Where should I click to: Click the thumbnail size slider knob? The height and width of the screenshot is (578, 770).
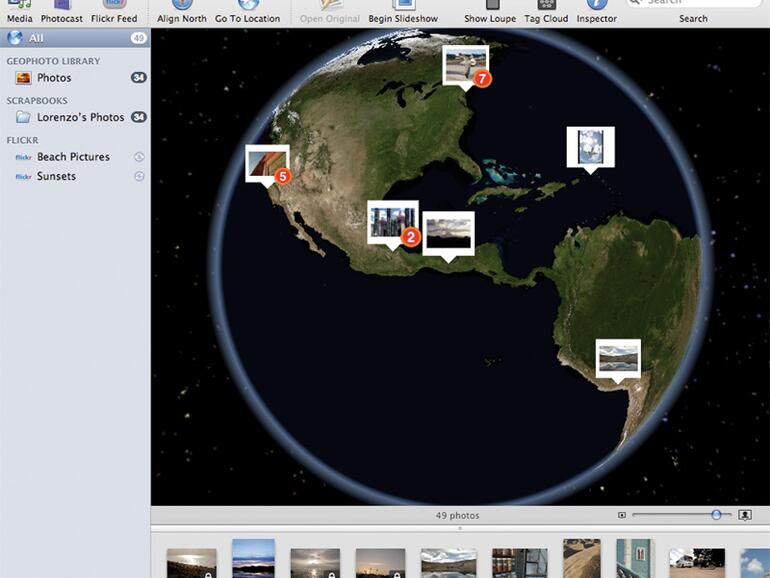[716, 515]
